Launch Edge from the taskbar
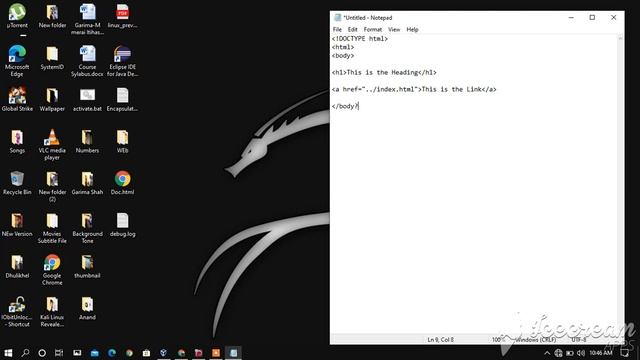Screen dimensions: 640x360 coord(112,353)
